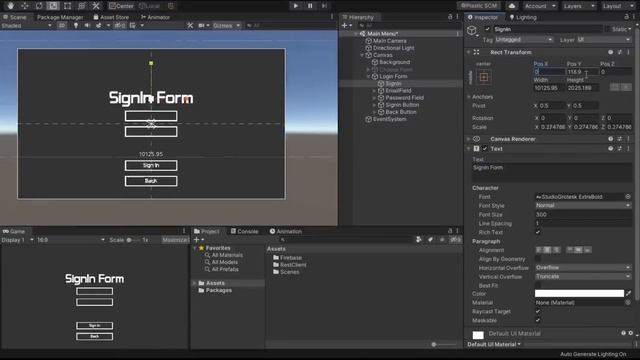Toggle the Best Fit checkbox

pyautogui.click(x=538, y=285)
